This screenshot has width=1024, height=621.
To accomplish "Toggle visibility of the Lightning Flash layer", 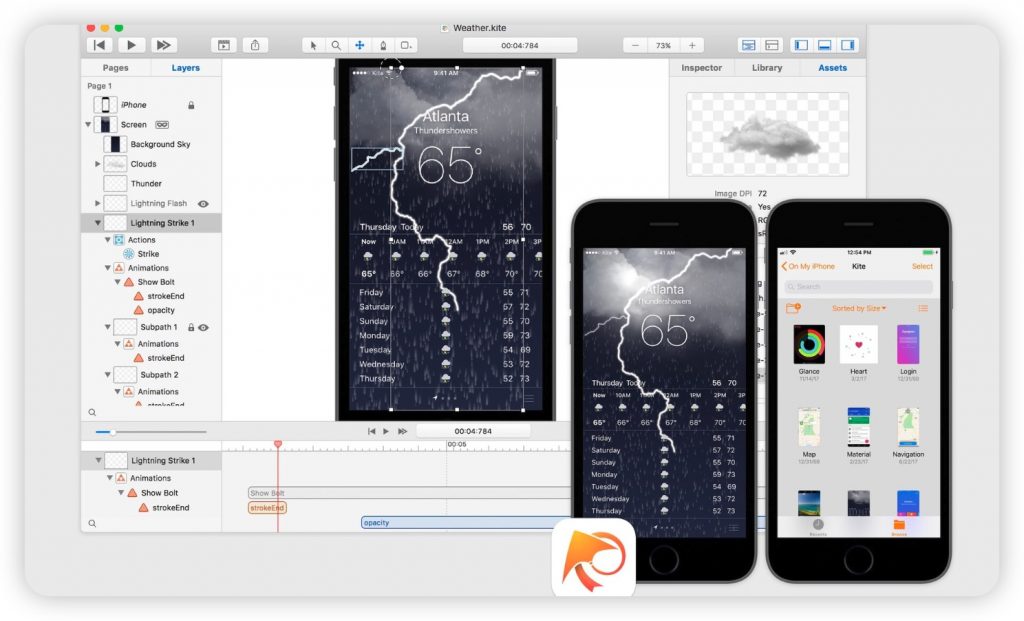I will point(202,203).
